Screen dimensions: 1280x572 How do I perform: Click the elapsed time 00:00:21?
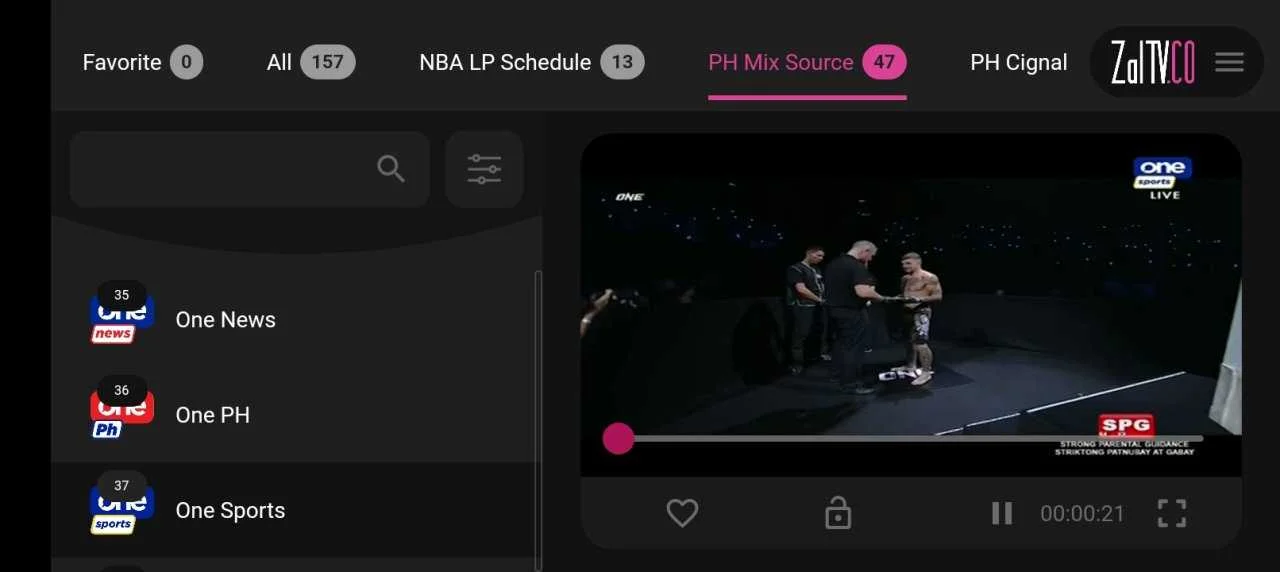click(x=1082, y=514)
